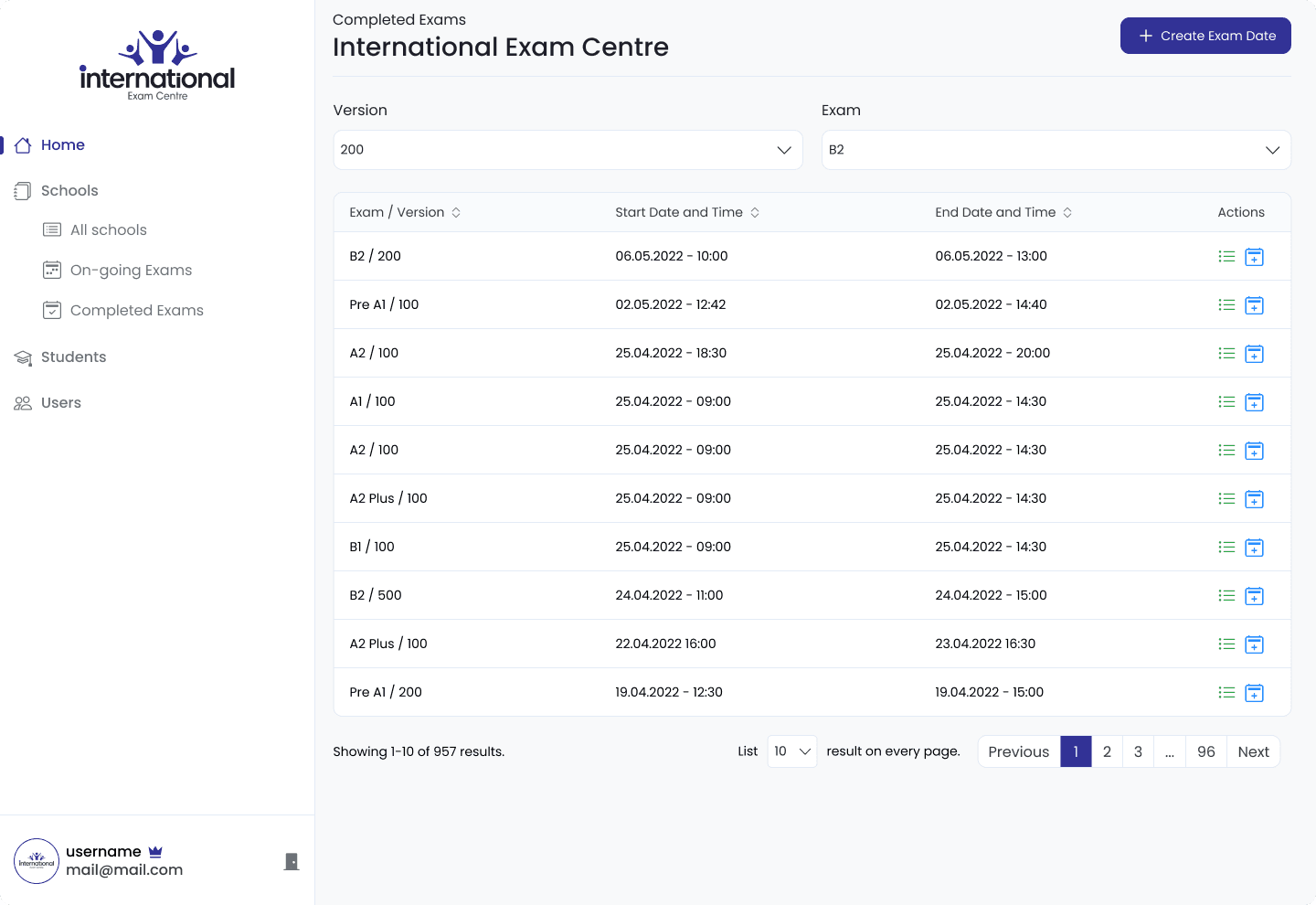1316x905 pixels.
Task: Click '24.04.2022 - 11:00' start time
Action: [669, 595]
